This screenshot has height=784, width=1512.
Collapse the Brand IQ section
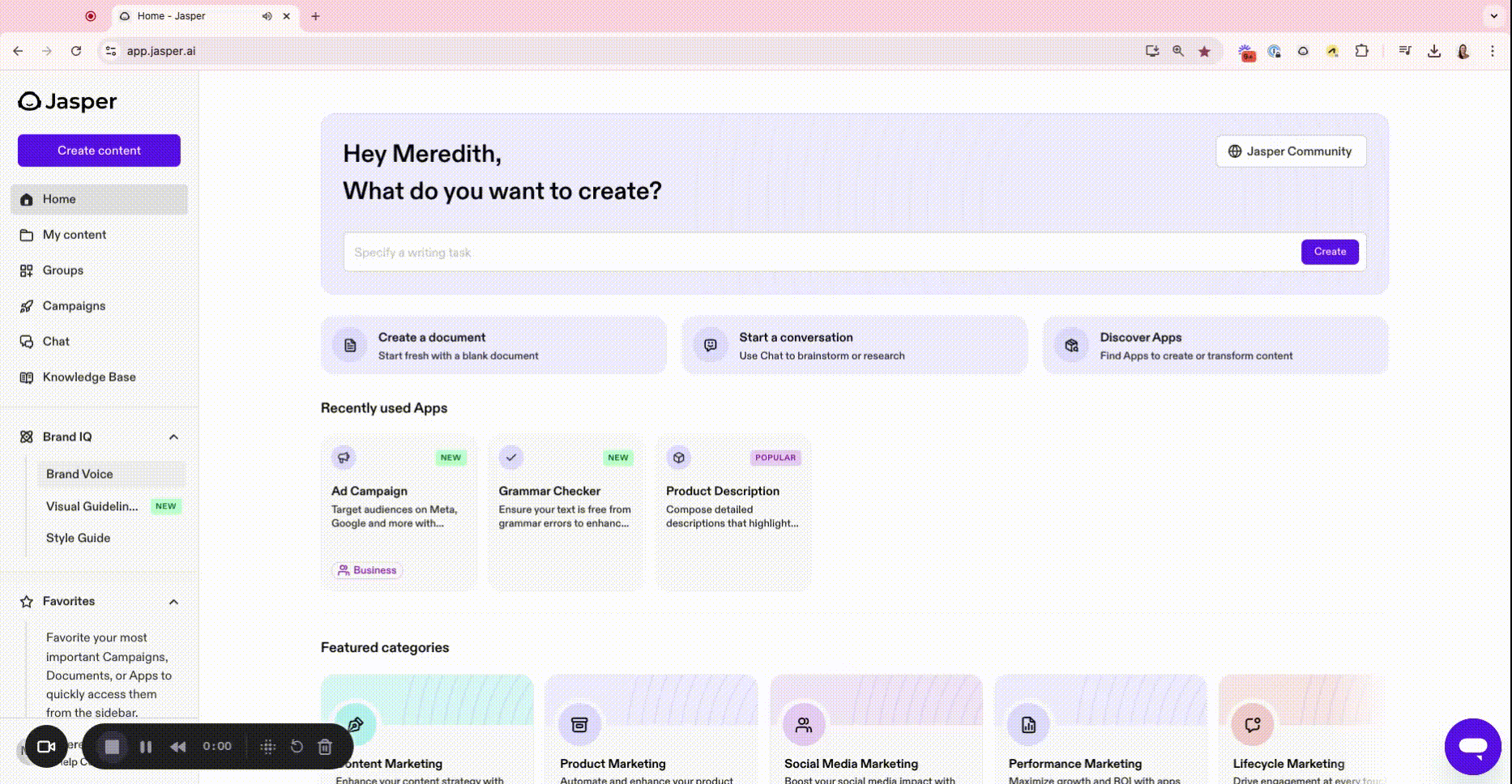point(173,437)
